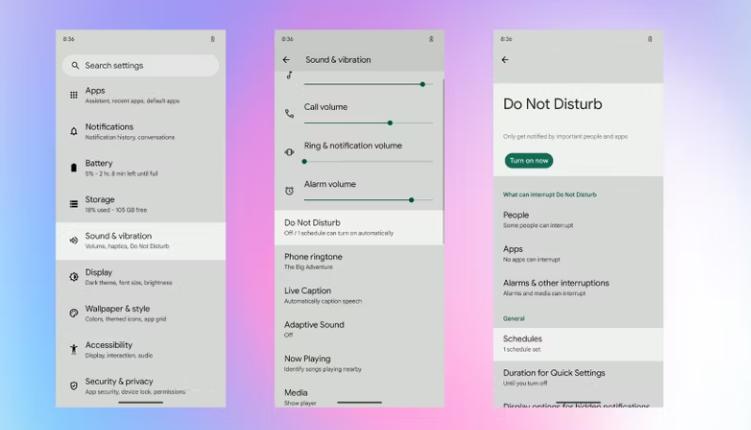Click the search magnifier icon in settings
The height and width of the screenshot is (430, 751).
pyautogui.click(x=75, y=65)
